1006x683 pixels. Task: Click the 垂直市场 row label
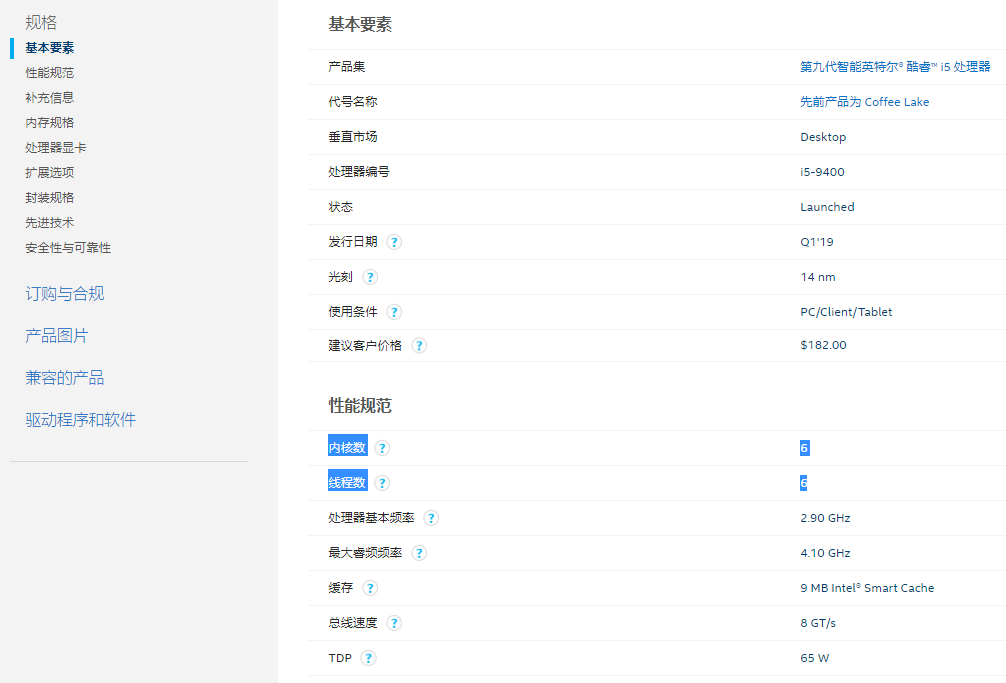click(x=353, y=137)
